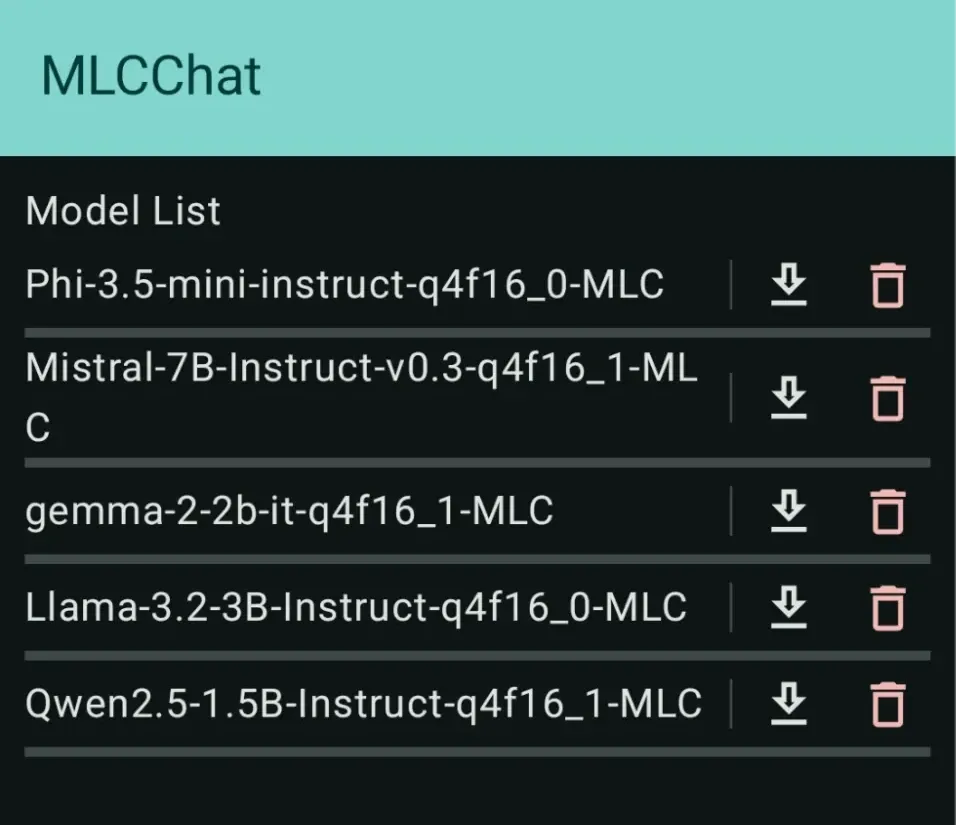Screen dimensions: 956x825
Task: Delete the Qwen2.5-1.5B-Instruct model
Action: coord(886,702)
